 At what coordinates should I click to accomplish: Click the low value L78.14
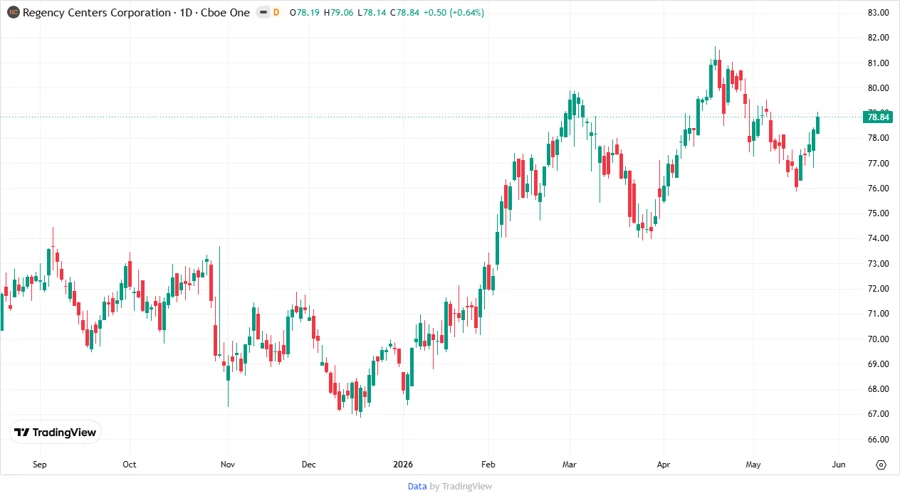click(x=371, y=12)
